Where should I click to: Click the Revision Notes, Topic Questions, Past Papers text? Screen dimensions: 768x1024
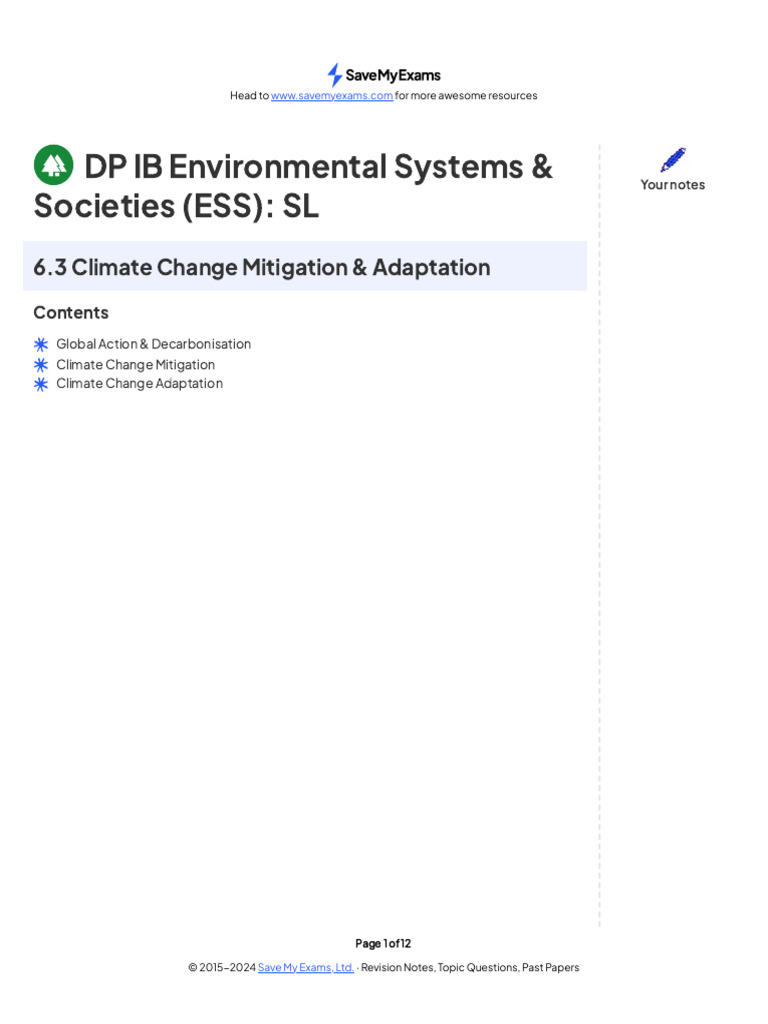tap(470, 967)
